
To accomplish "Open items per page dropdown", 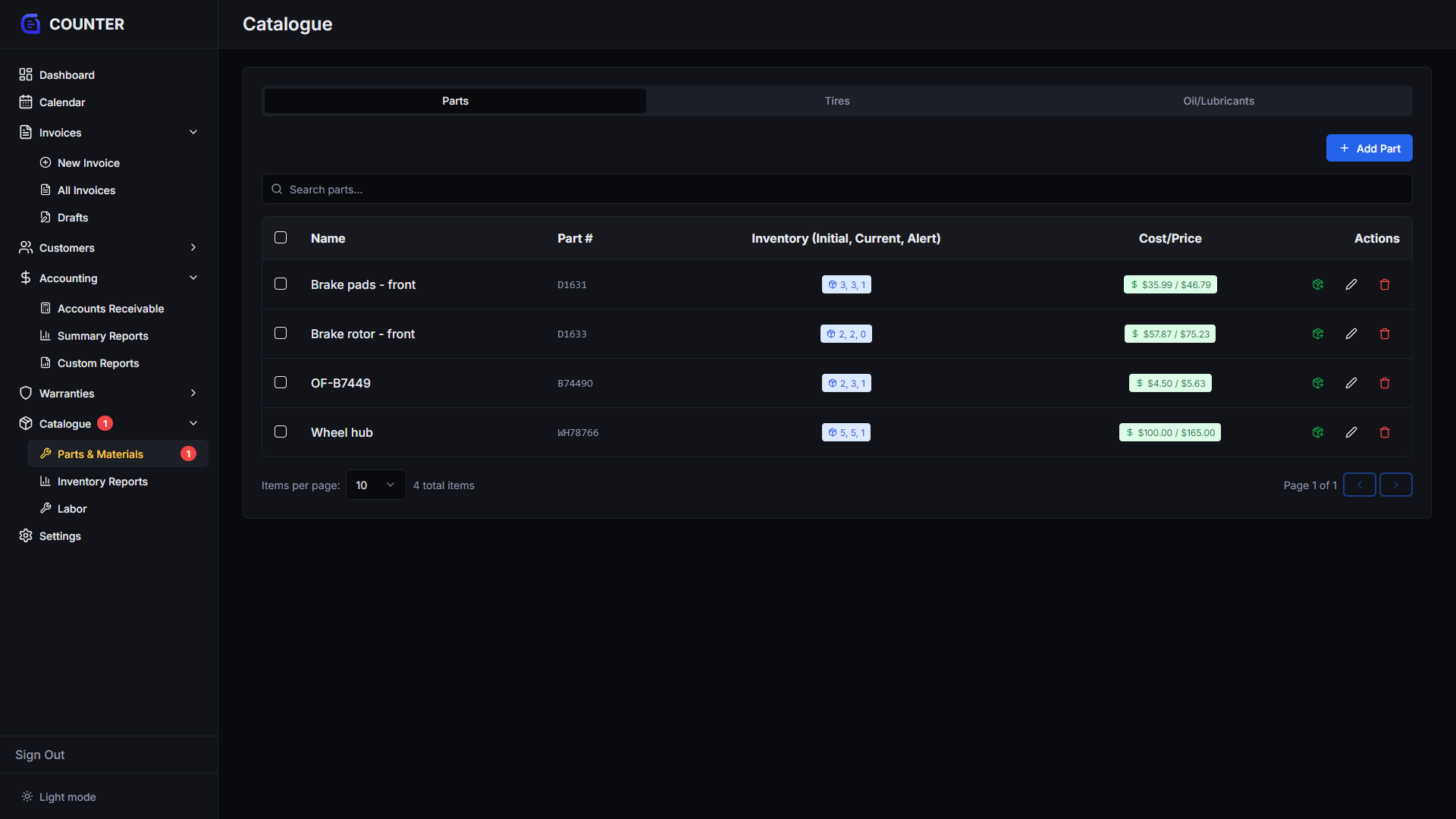I will (x=375, y=485).
